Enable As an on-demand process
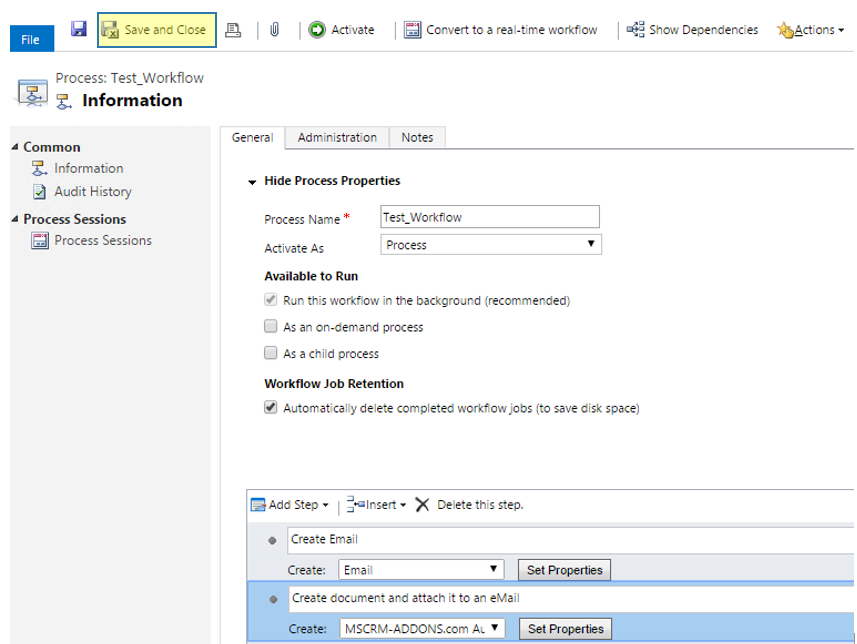 (x=269, y=327)
